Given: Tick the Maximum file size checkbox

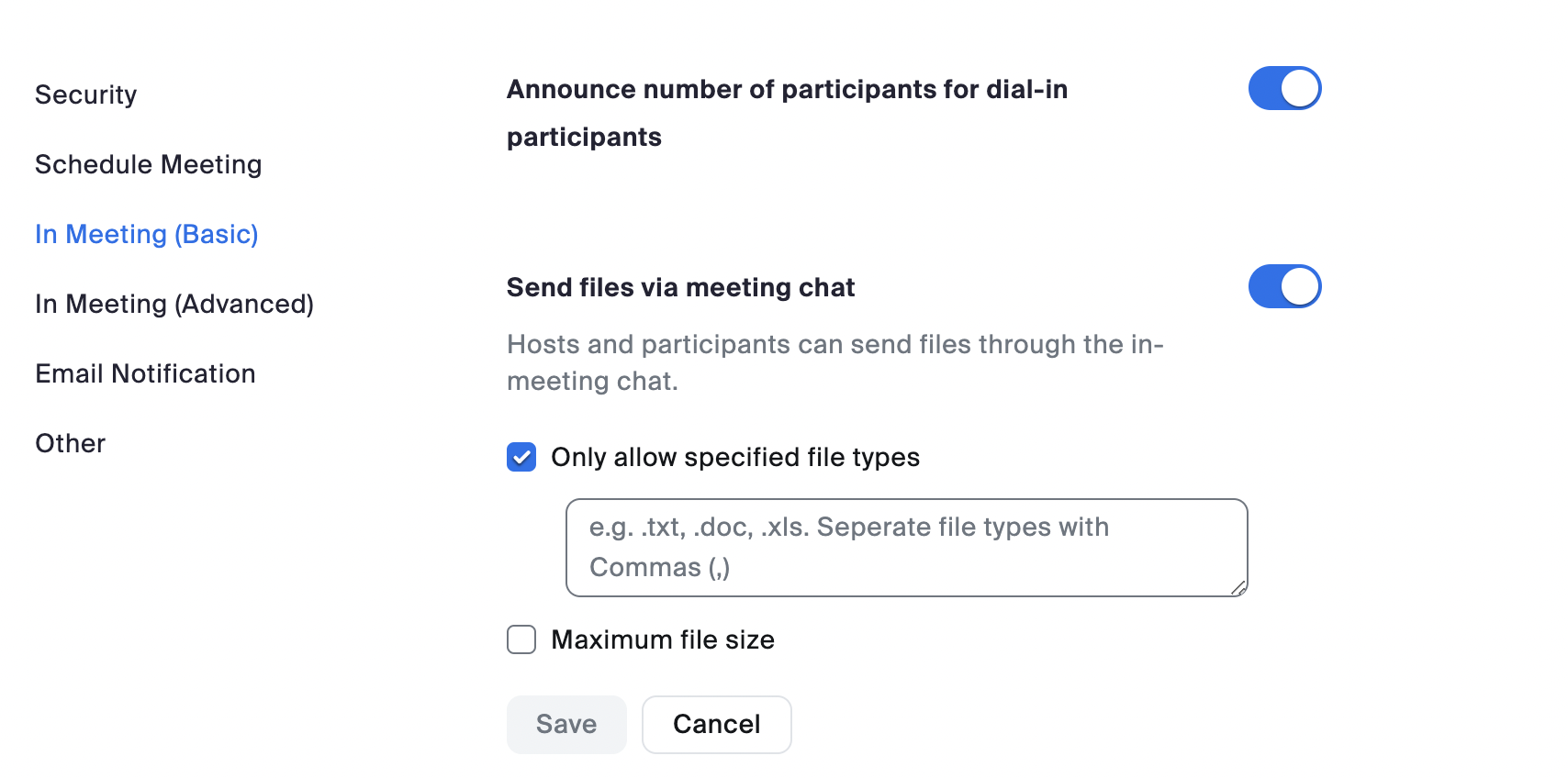Looking at the screenshot, I should pos(521,639).
